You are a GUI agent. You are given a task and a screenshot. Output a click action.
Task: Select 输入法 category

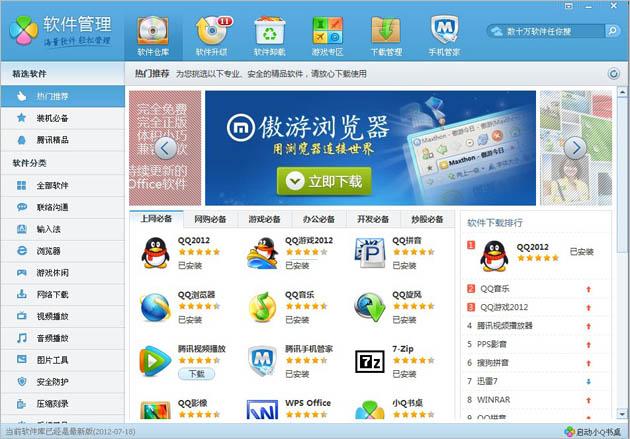click(63, 229)
